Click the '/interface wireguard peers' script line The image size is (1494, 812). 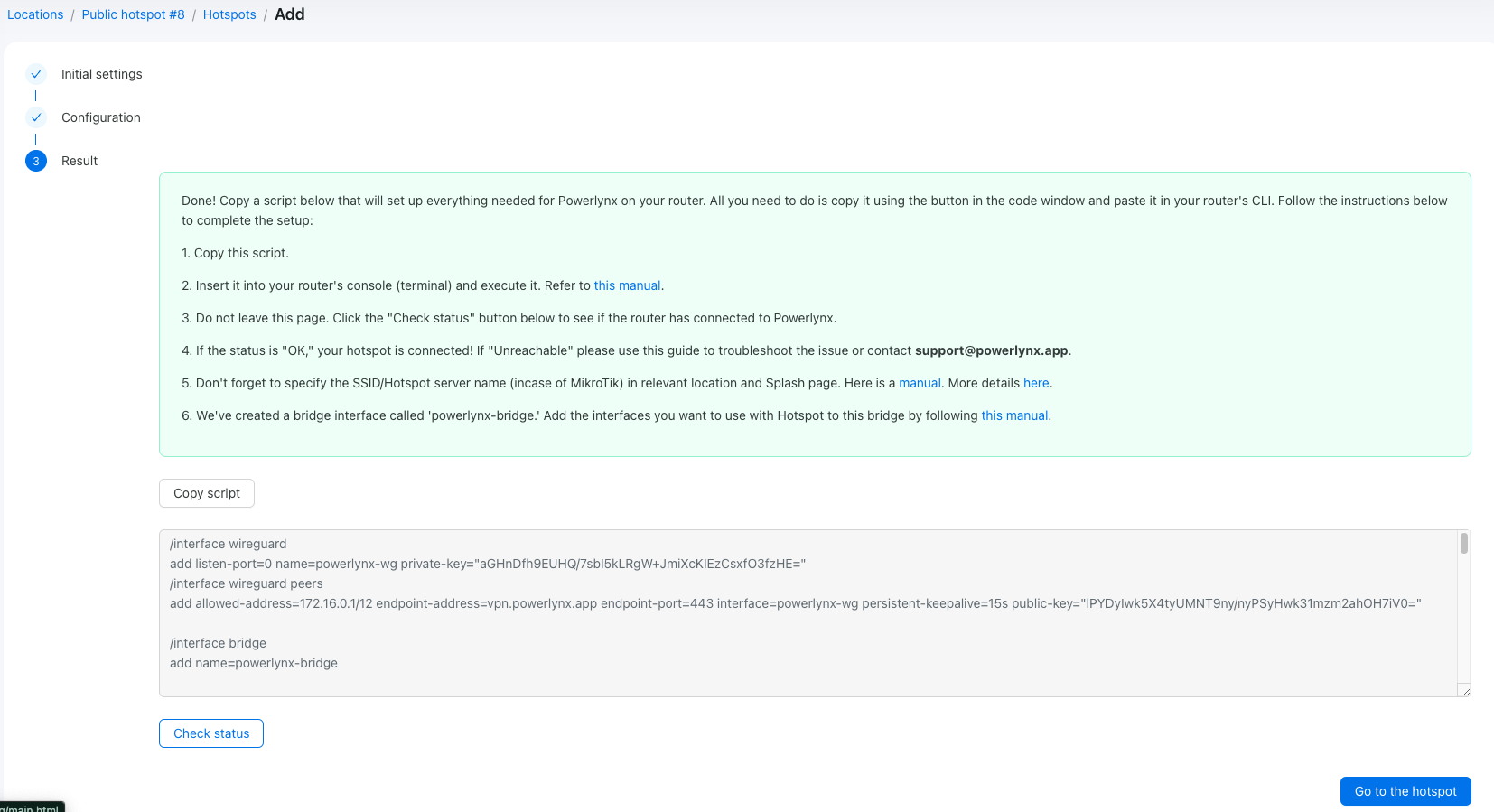coord(247,583)
